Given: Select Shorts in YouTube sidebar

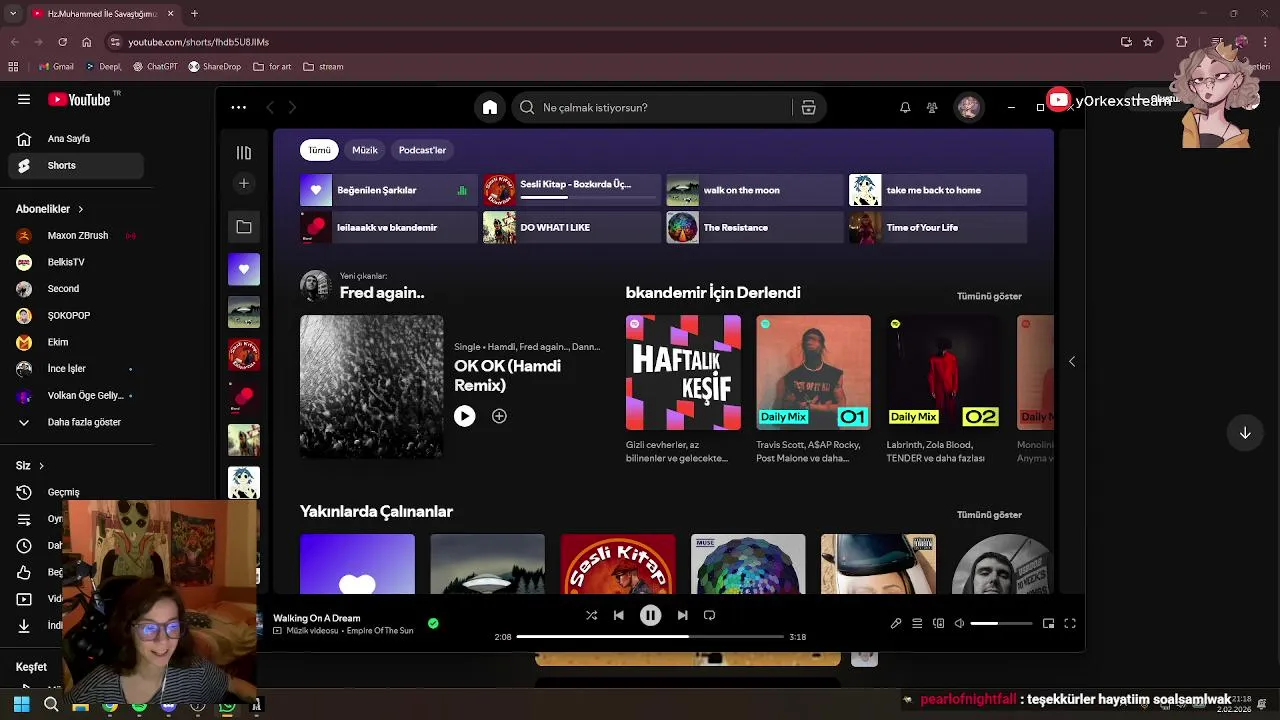Looking at the screenshot, I should tap(76, 166).
